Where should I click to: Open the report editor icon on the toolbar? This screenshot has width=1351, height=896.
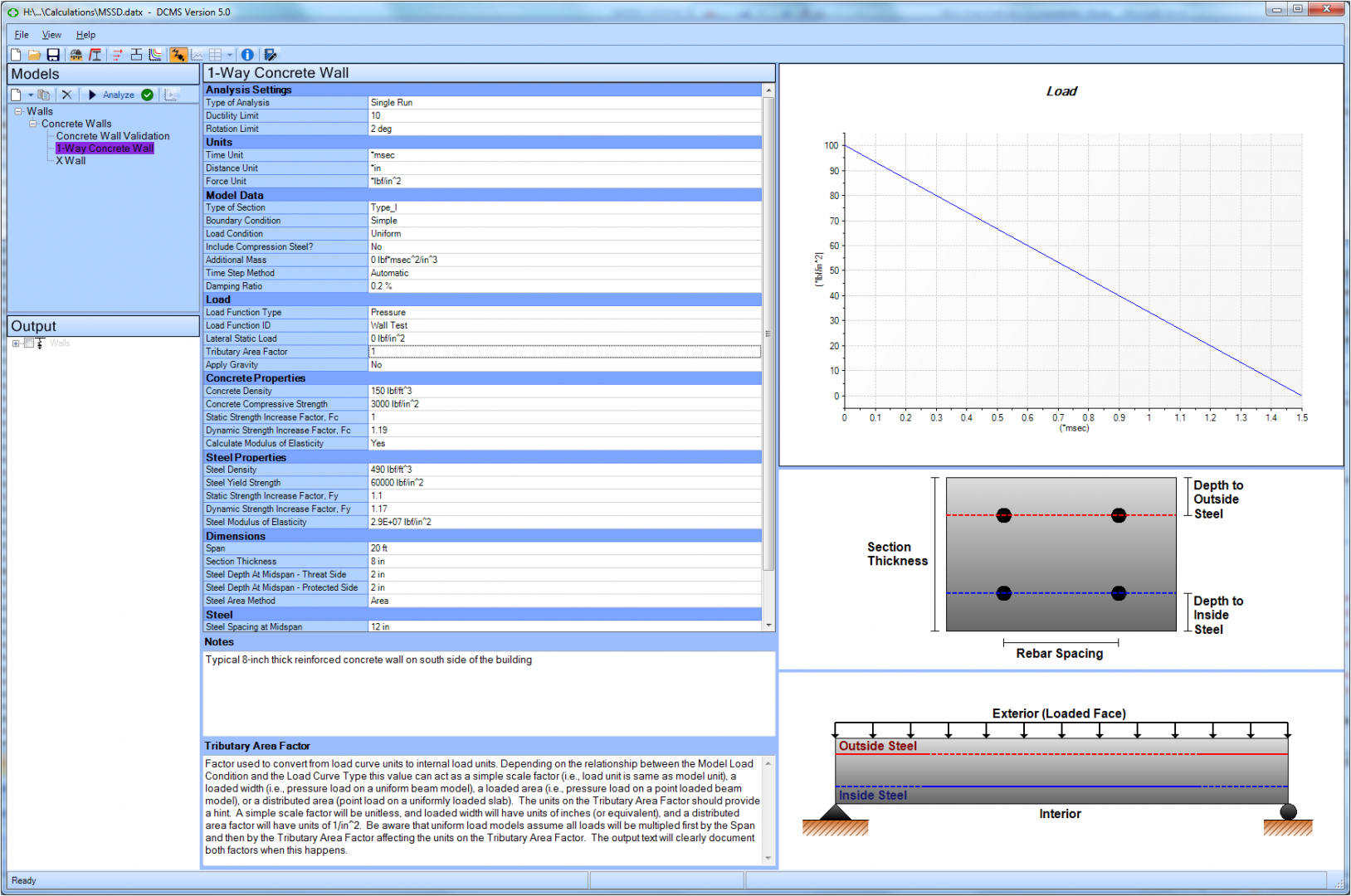click(270, 54)
